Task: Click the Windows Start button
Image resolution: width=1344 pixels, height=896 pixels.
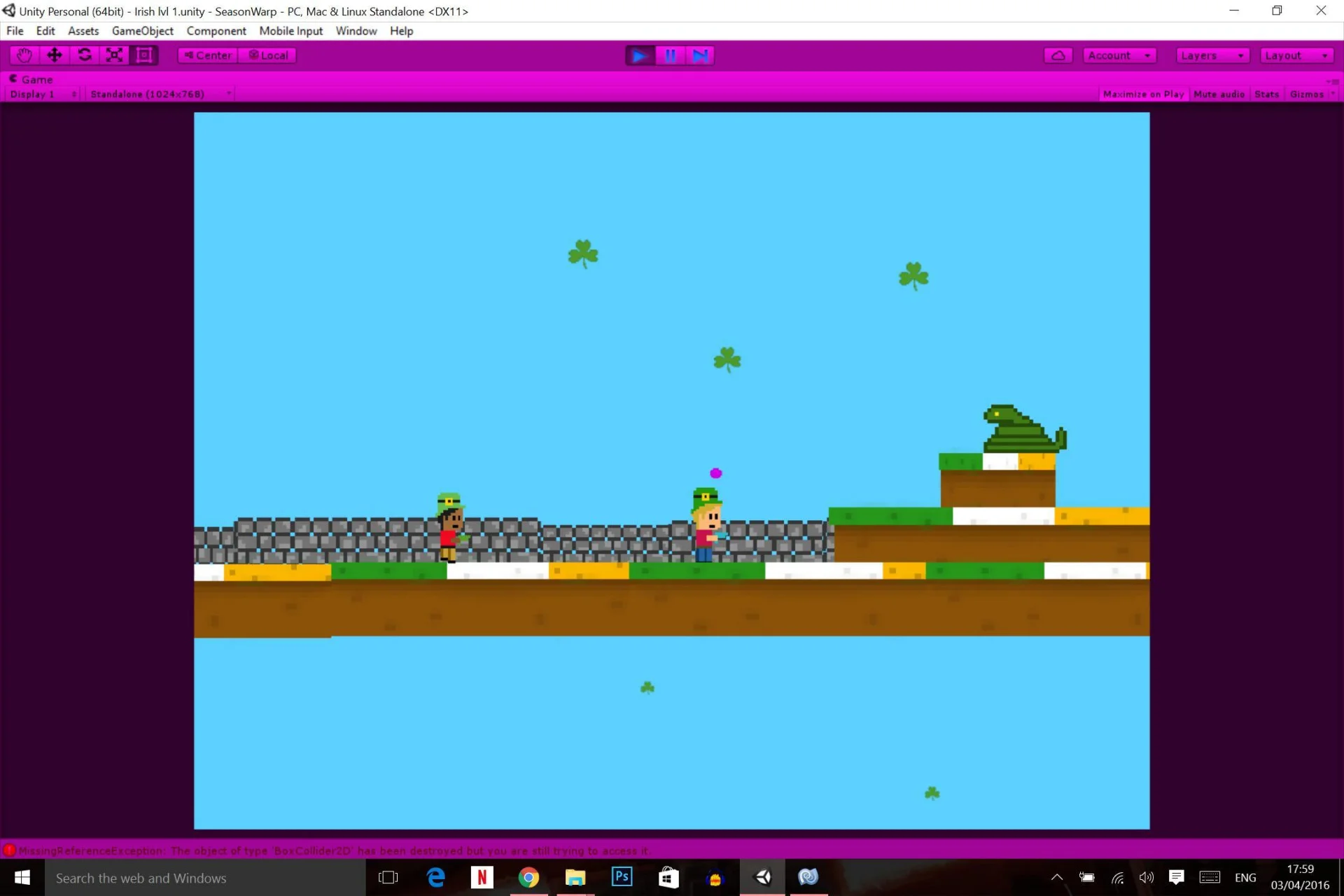Action: click(22, 878)
